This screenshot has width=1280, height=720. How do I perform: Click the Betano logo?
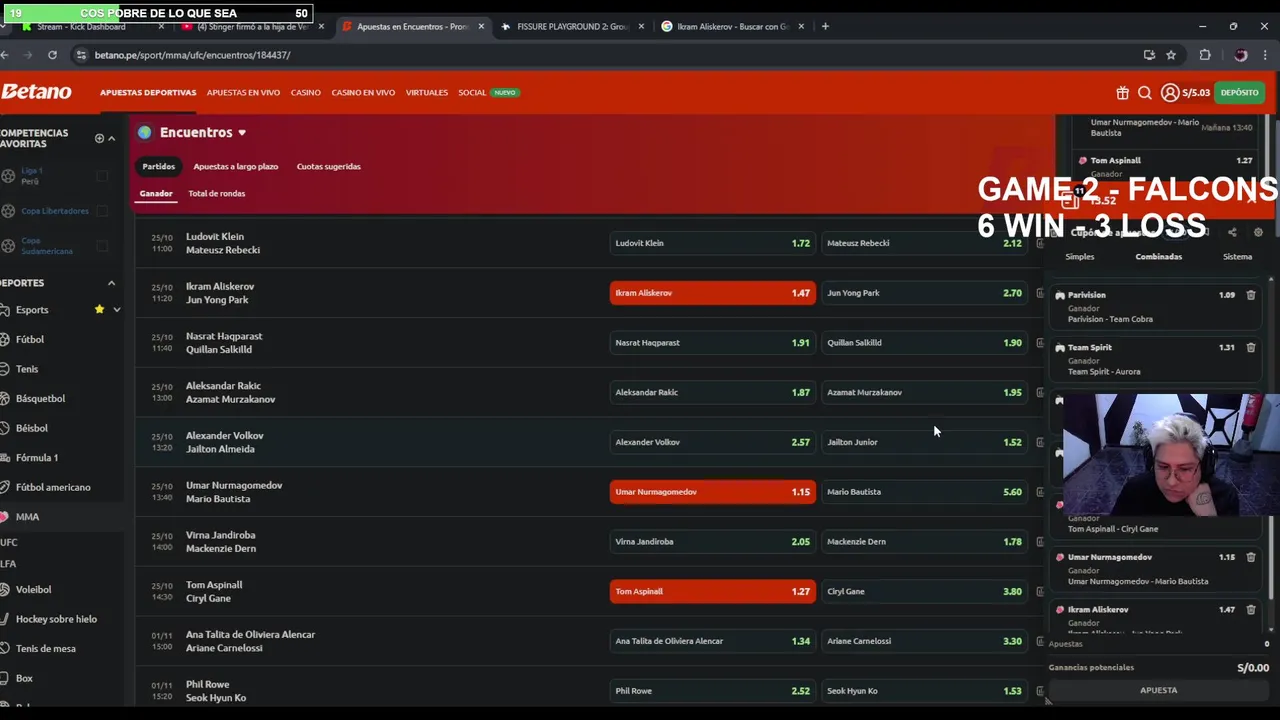[x=36, y=92]
